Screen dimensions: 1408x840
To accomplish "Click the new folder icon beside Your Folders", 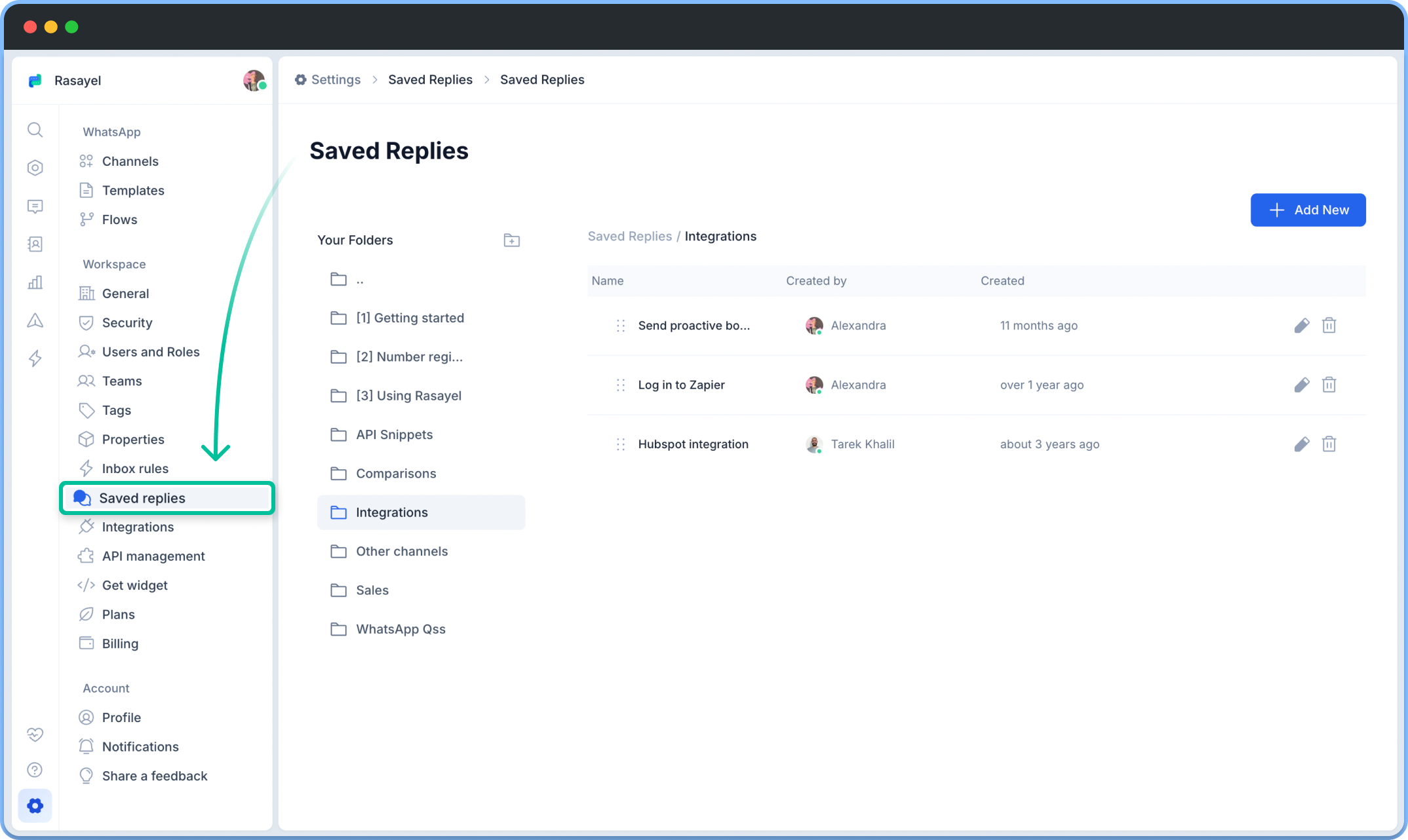I will pos(511,240).
